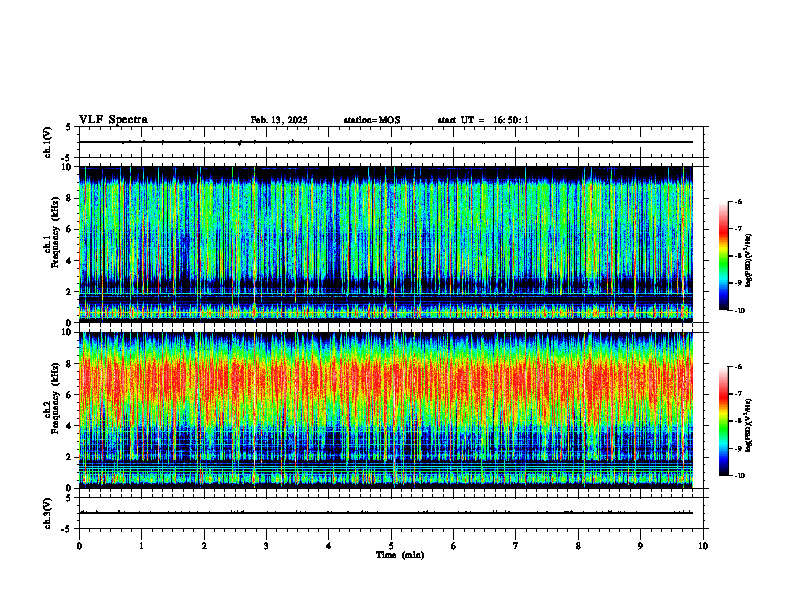Click the "4" kHz tick on ch.1 frequency axis
The width and height of the screenshot is (792, 612).
[70, 261]
